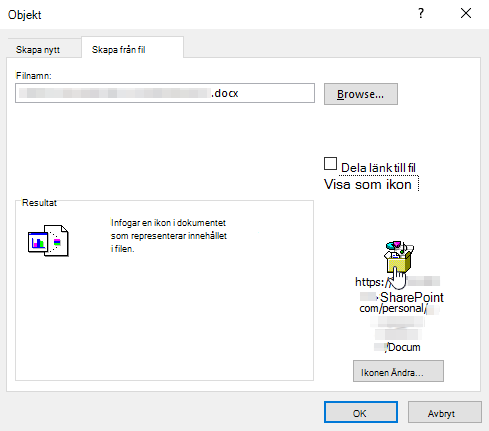Switch to the Skapa nytt tab
Image resolution: width=489 pixels, height=431 pixels.
[x=44, y=49]
